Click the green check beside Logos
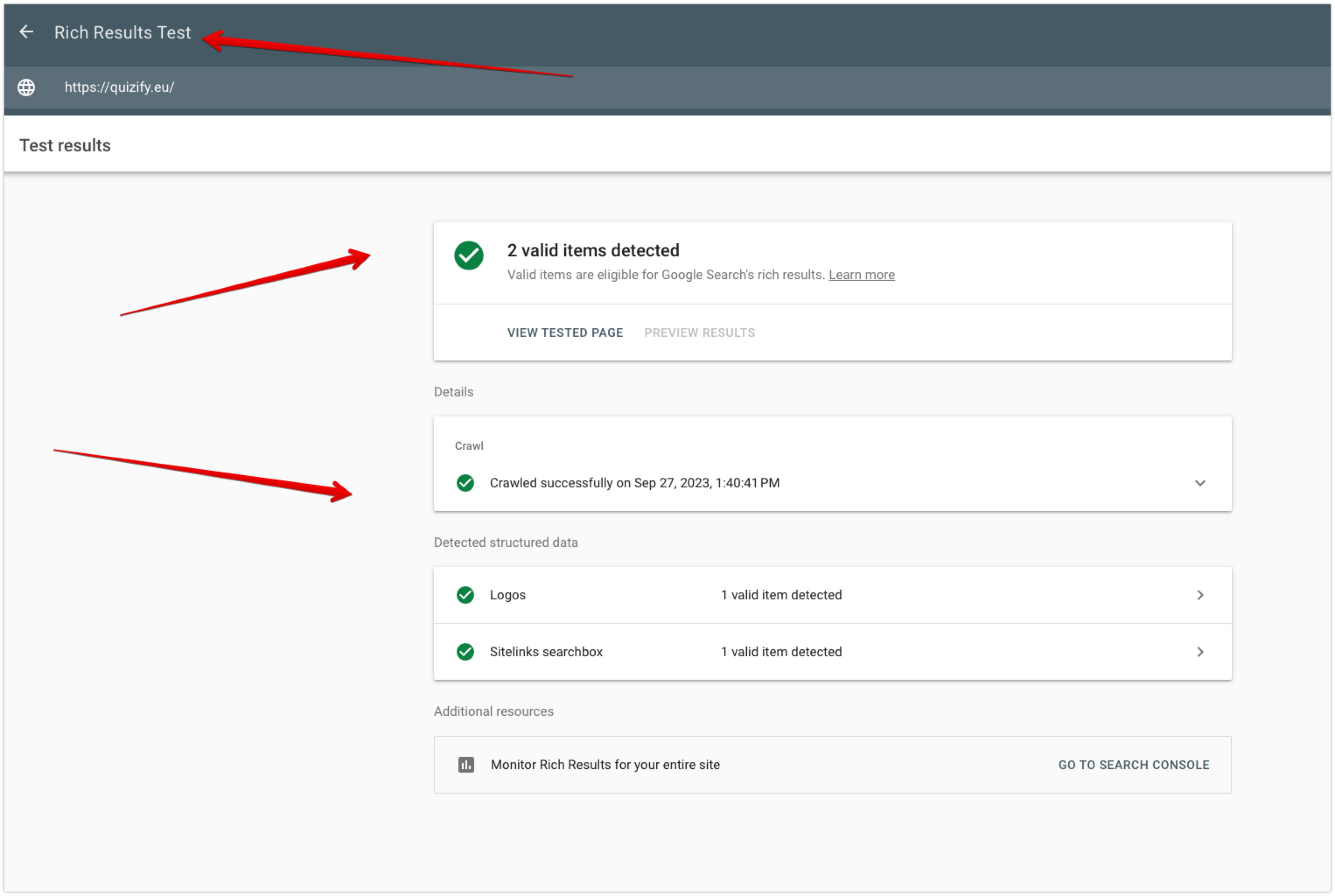Screen dimensions: 1335x896 [465, 595]
